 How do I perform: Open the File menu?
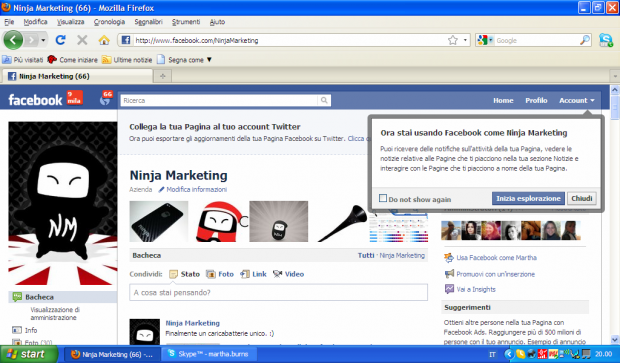[9, 22]
